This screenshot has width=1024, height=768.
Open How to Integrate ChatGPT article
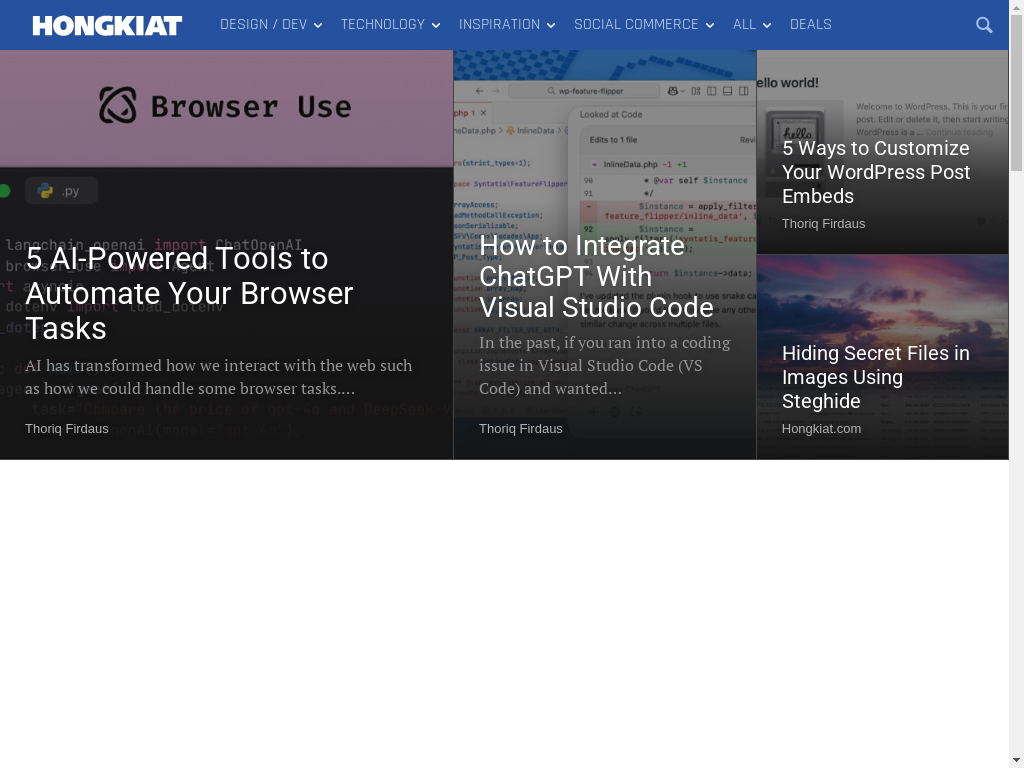tap(596, 276)
